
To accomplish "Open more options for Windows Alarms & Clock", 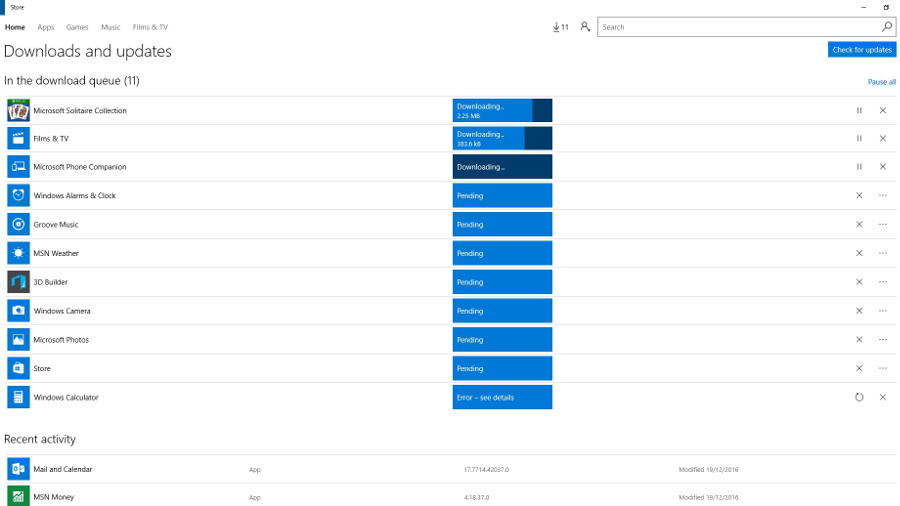I will point(883,196).
